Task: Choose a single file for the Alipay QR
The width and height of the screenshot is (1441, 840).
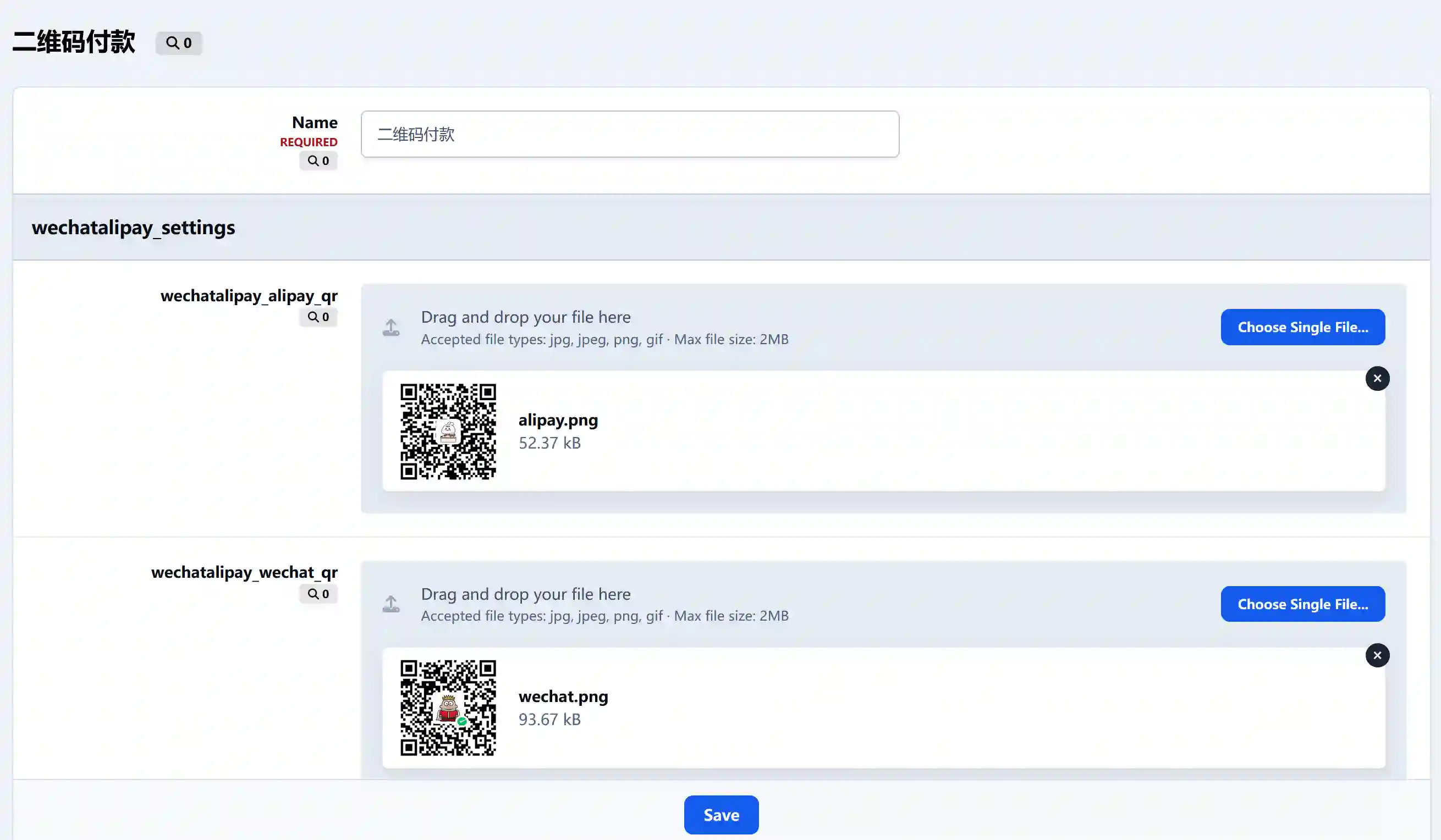Action: click(x=1302, y=328)
